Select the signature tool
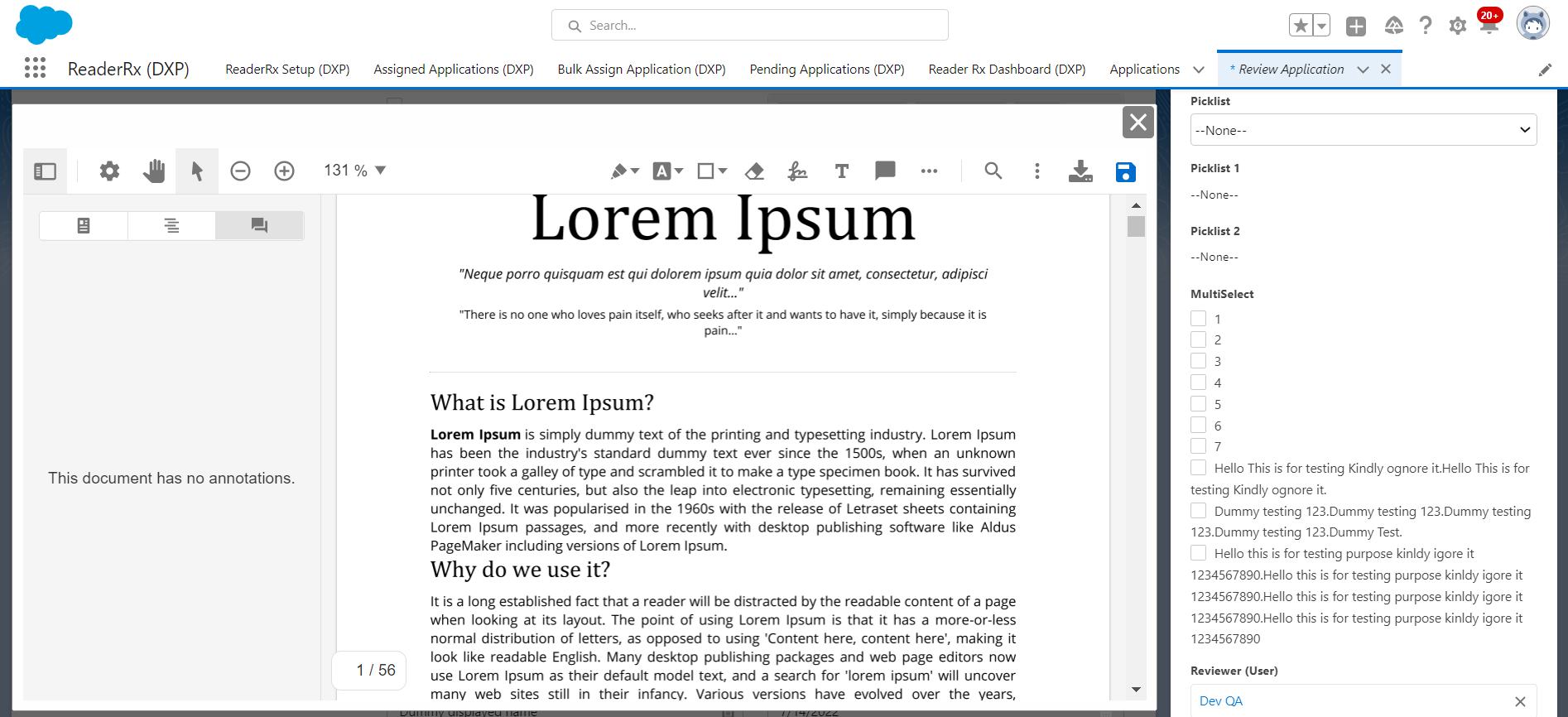The width and height of the screenshot is (1568, 717). 797,171
